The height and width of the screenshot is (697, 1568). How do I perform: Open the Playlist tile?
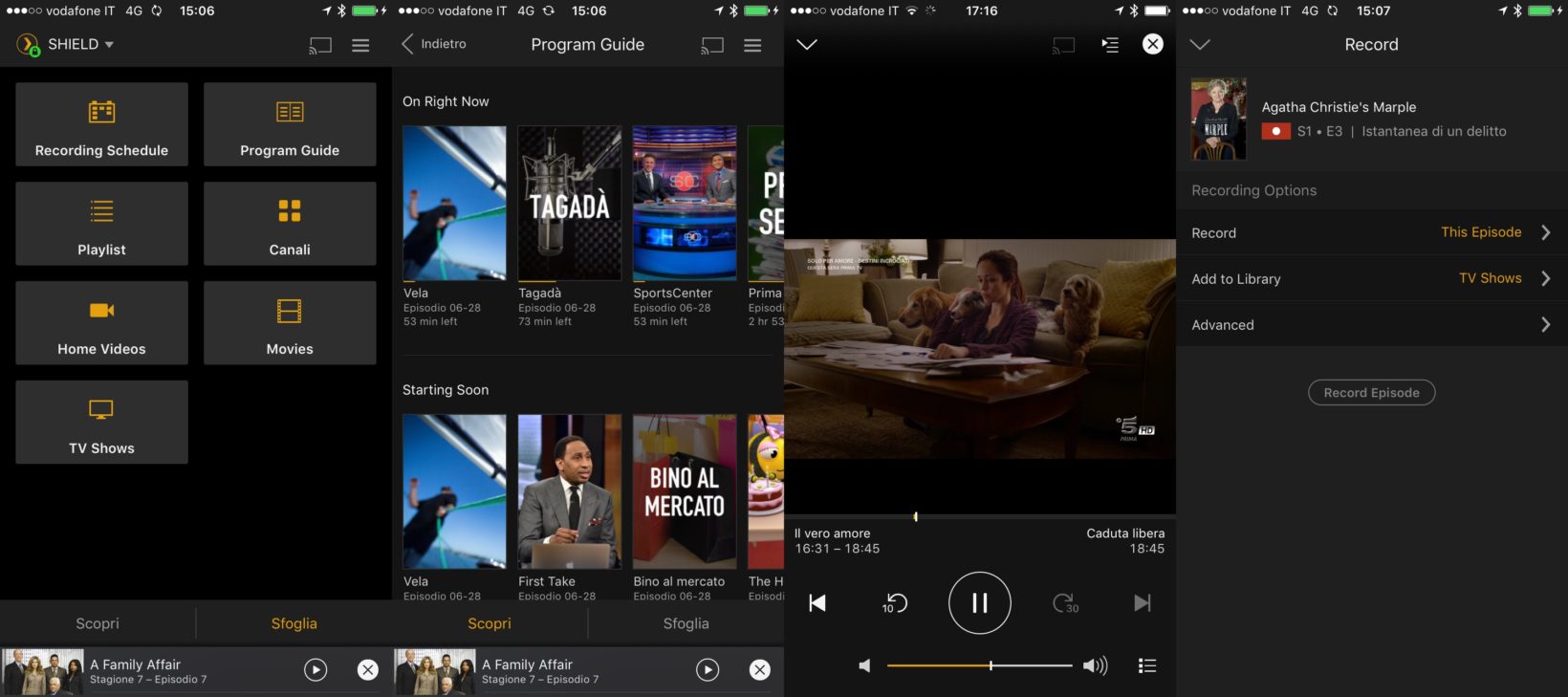coord(101,224)
